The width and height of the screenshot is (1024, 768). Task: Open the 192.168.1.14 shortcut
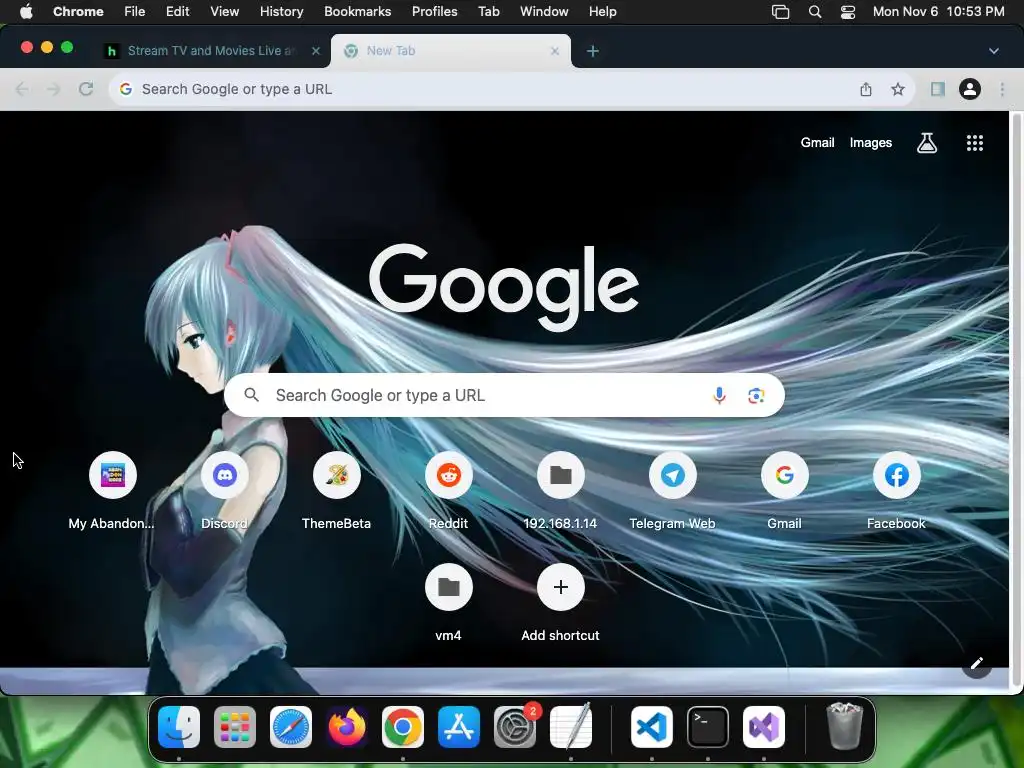(560, 475)
